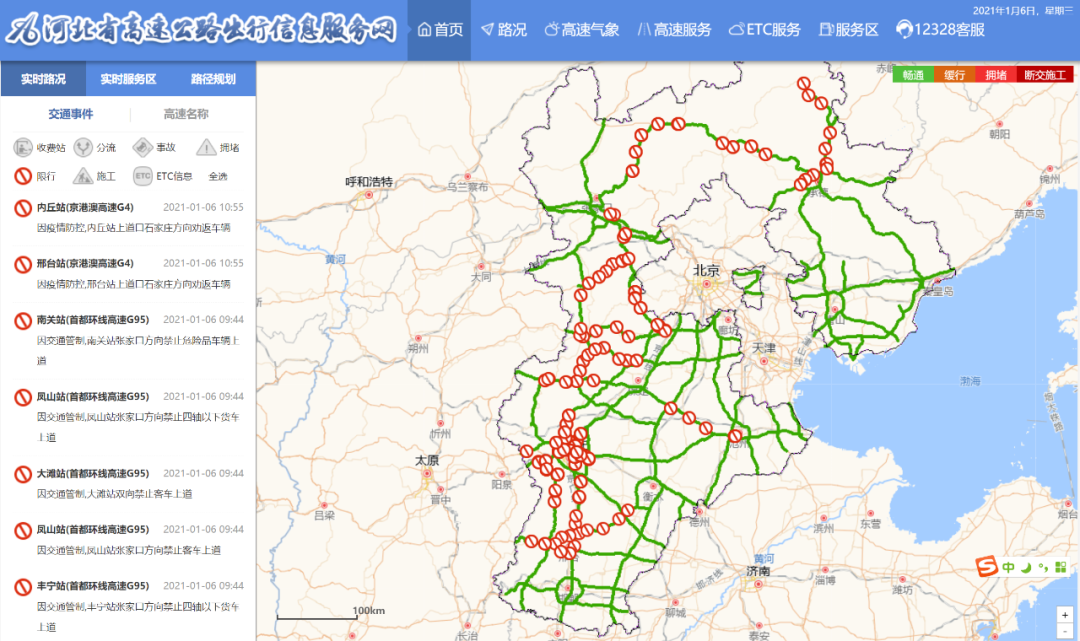
Task: Open the 内丘站(京港澳高速G4) event entry
Action: tap(85, 207)
